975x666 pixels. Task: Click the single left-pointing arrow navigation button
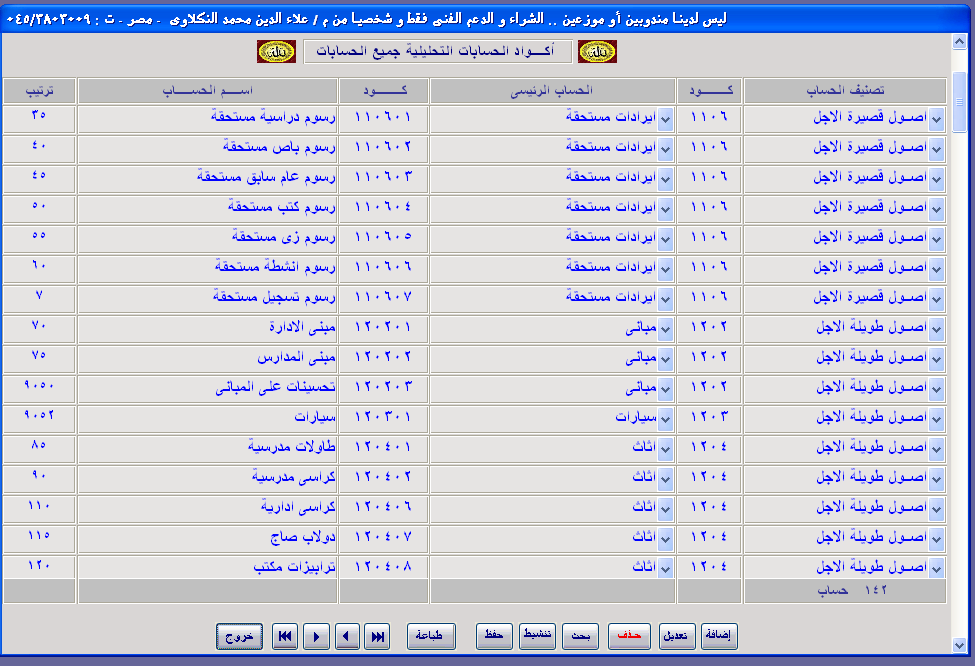(347, 636)
